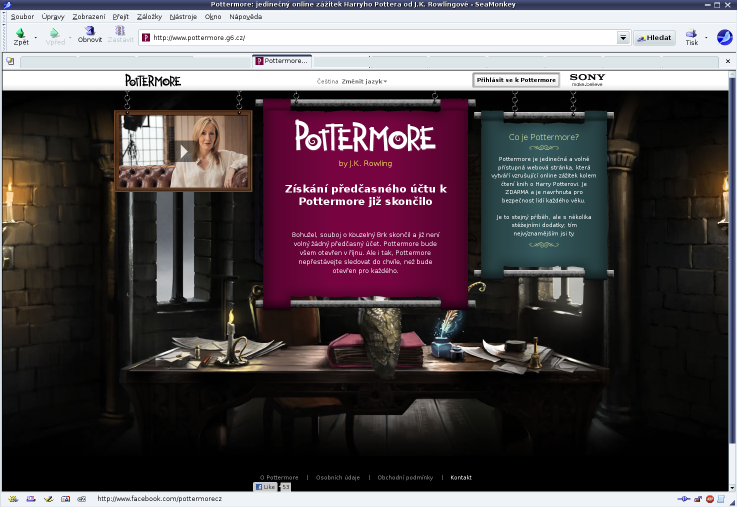Open the Soubor menu
This screenshot has width=737, height=507.
point(22,16)
